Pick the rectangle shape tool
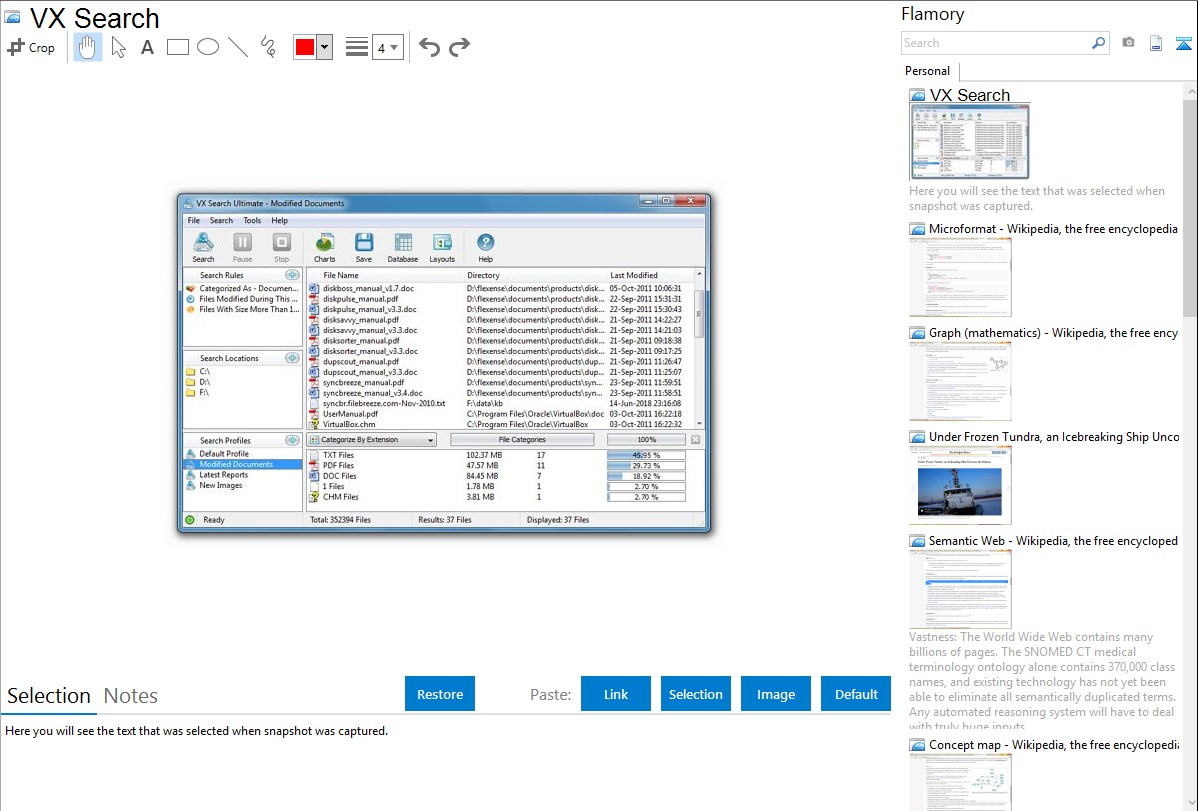1198x811 pixels. pyautogui.click(x=178, y=47)
